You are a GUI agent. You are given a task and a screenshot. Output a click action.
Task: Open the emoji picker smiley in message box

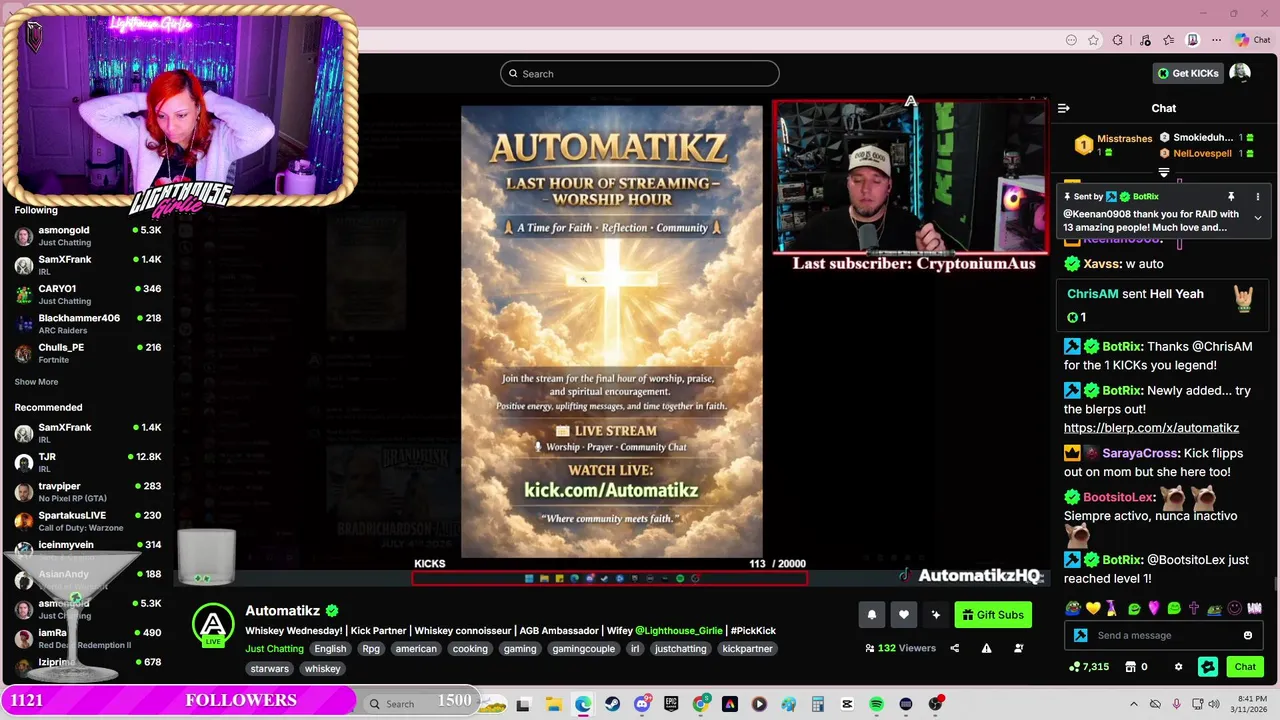1247,635
